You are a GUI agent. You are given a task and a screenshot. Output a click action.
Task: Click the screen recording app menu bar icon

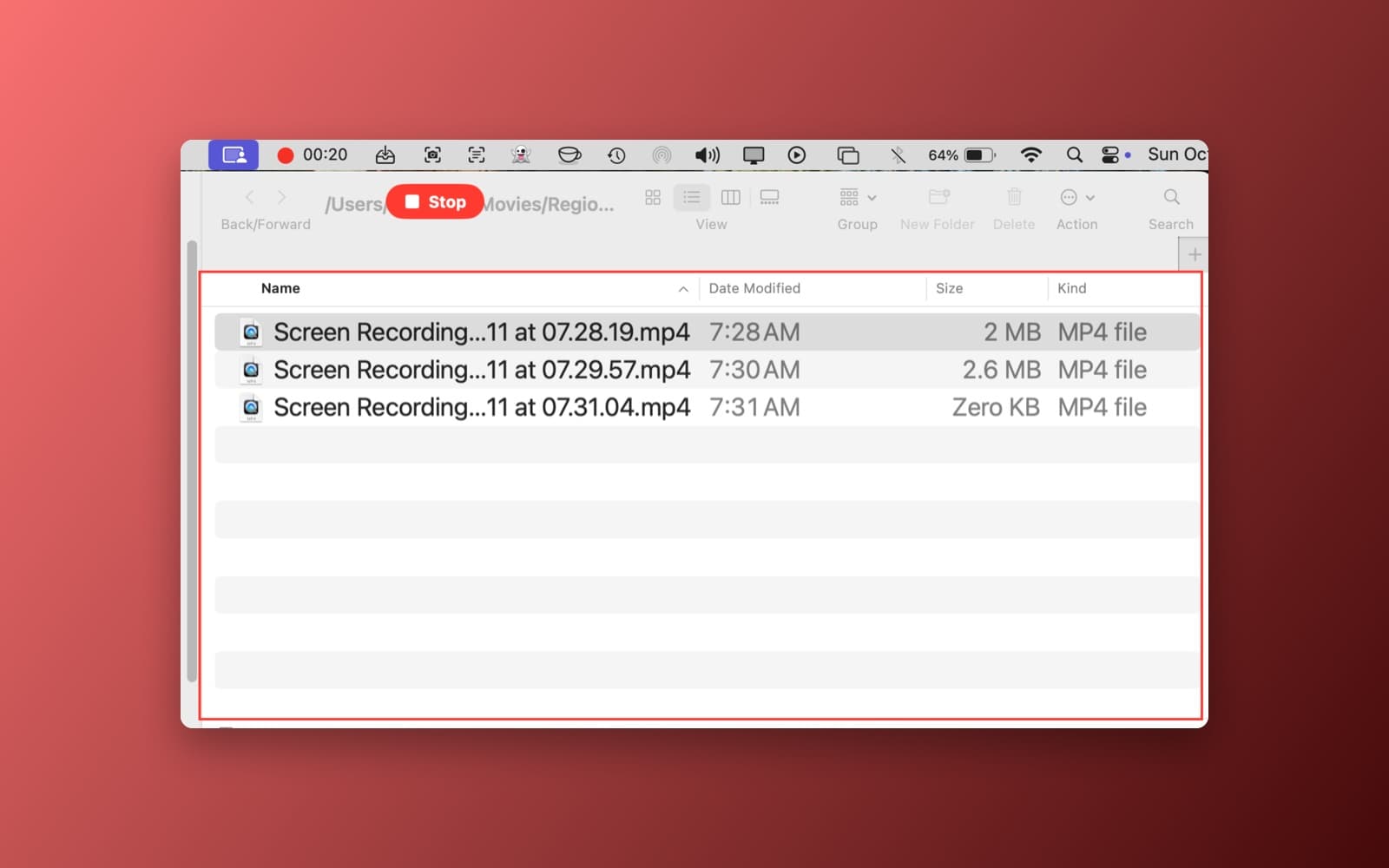234,155
